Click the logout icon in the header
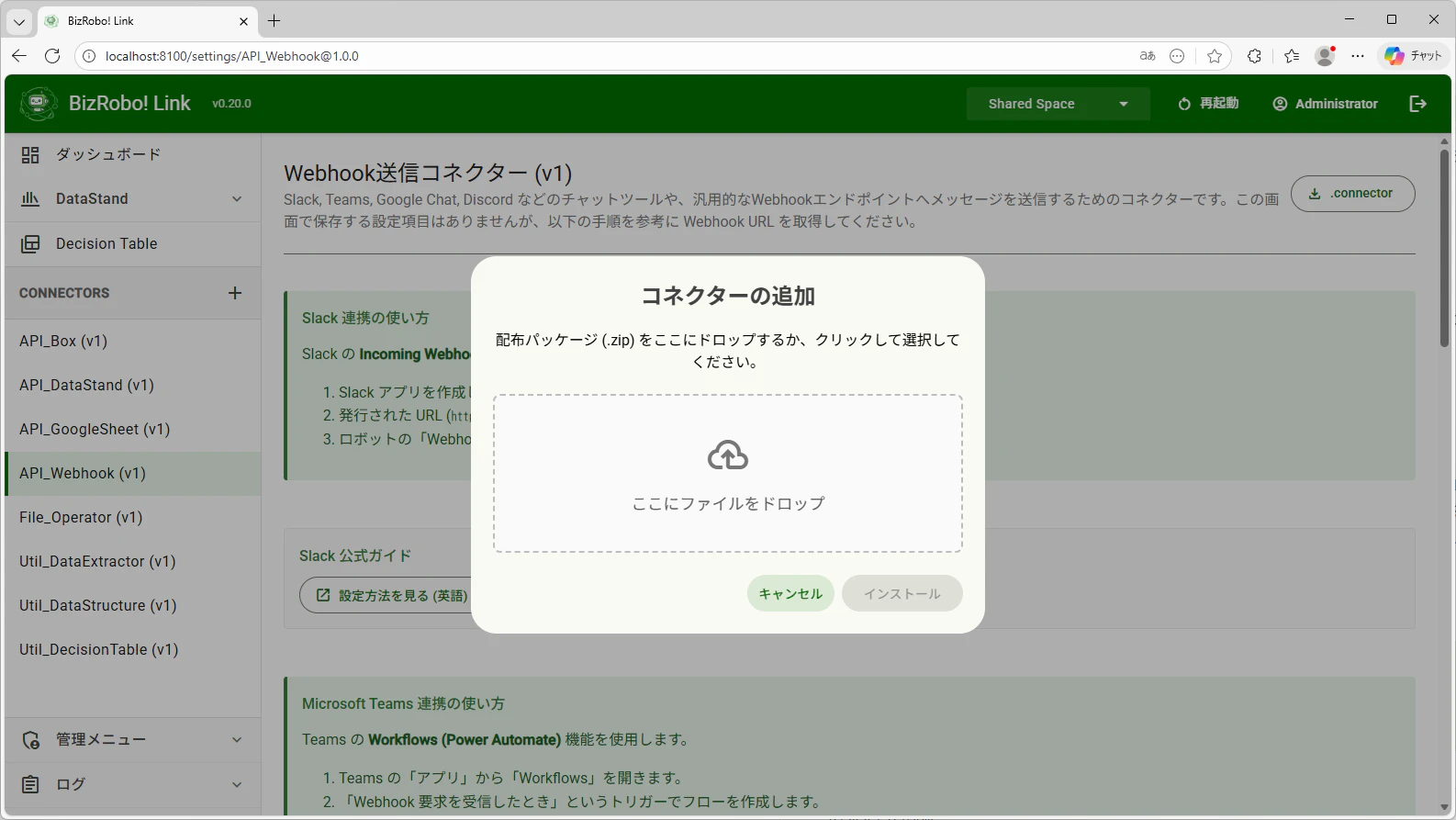Image resolution: width=1456 pixels, height=820 pixels. (x=1418, y=104)
